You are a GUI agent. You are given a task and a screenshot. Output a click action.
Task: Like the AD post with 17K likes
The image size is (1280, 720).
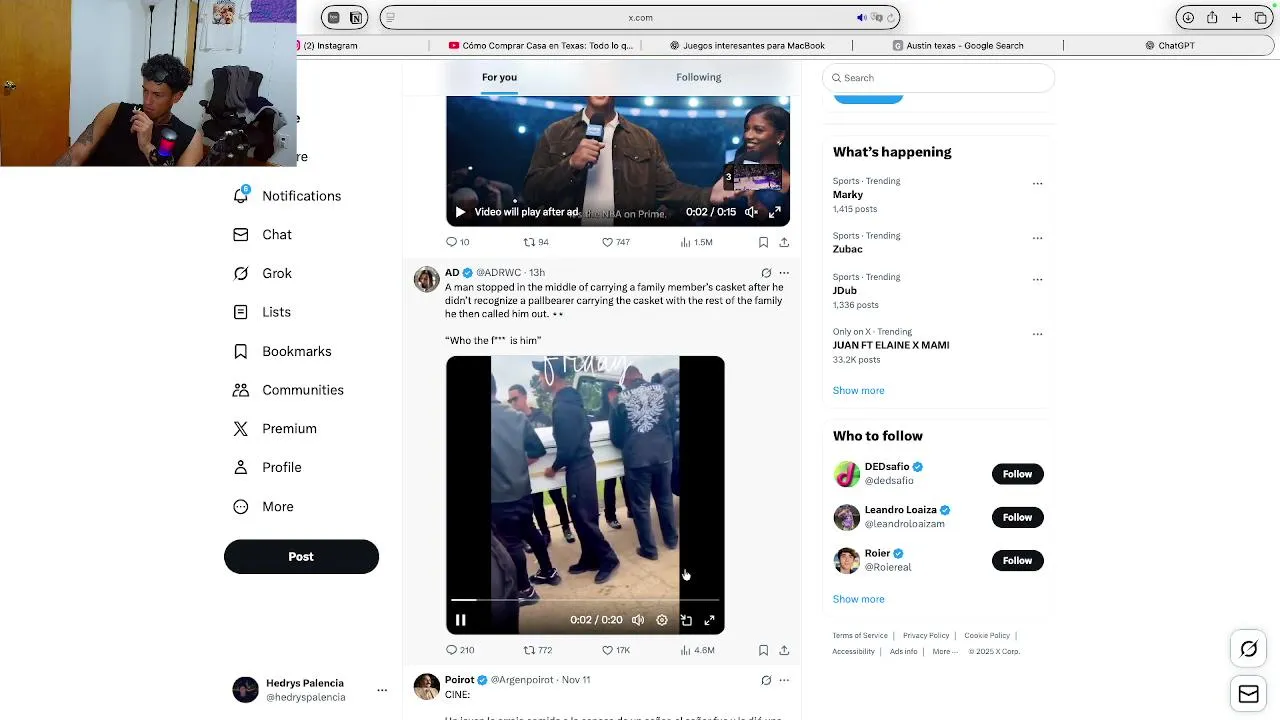click(616, 650)
